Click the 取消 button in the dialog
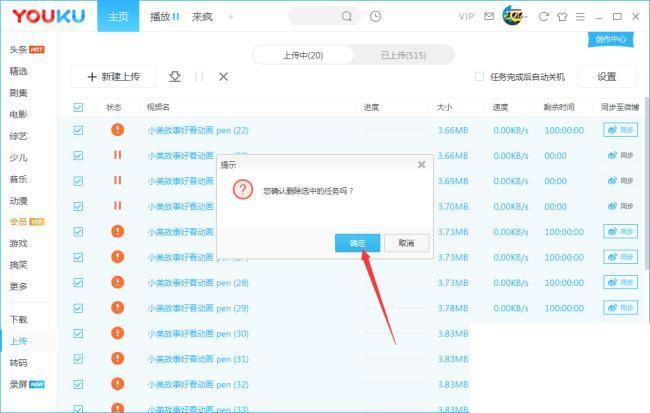Image resolution: width=650 pixels, height=413 pixels. (x=406, y=243)
